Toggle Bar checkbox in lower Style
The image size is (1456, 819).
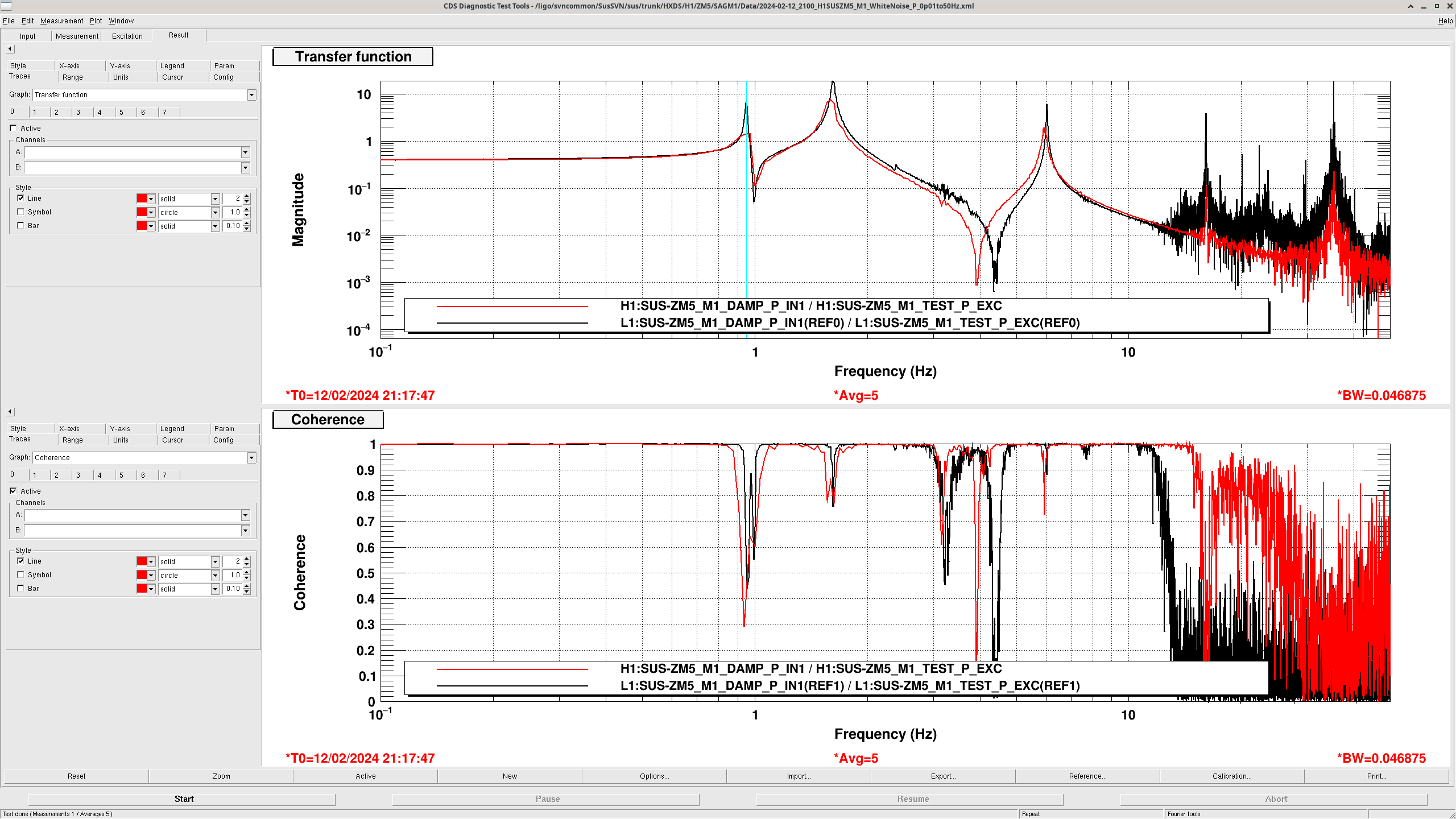[x=21, y=589]
